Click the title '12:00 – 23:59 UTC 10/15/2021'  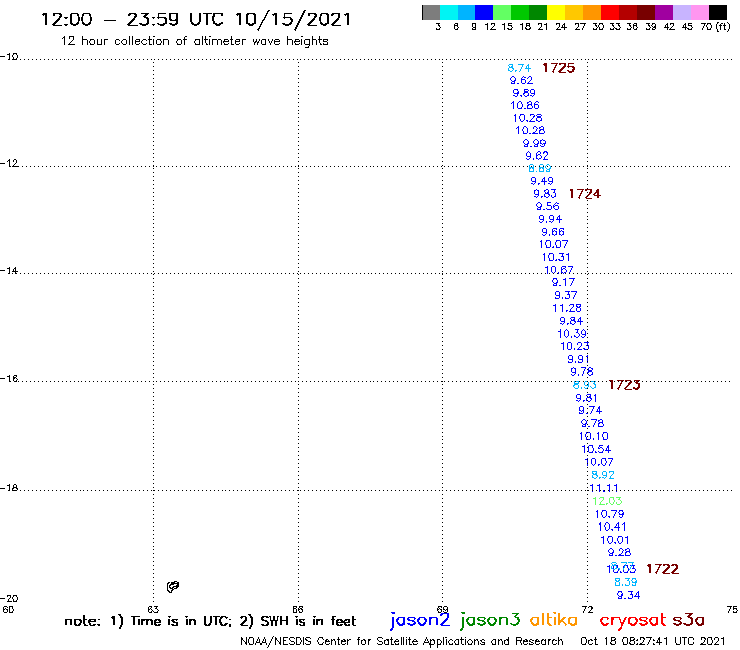[196, 19]
